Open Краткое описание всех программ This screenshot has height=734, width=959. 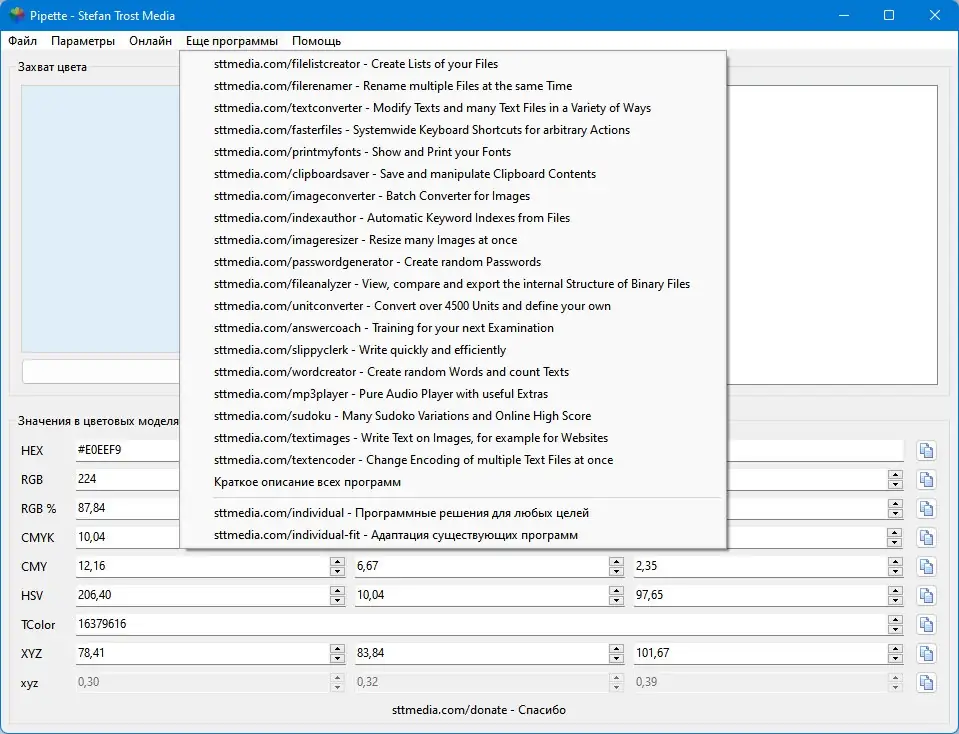[x=453, y=483]
